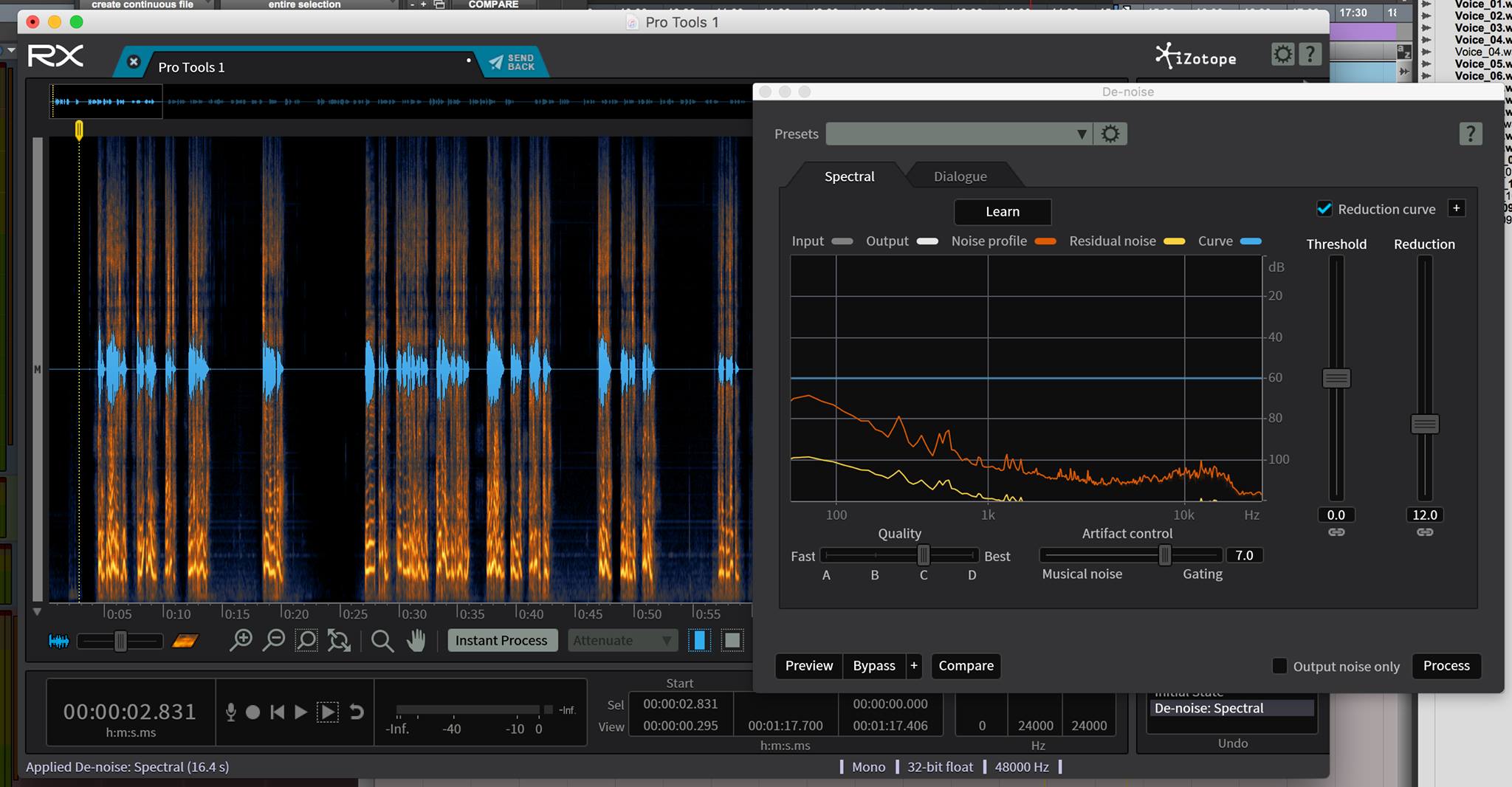This screenshot has width=1512, height=787.
Task: Toggle loop playback
Action: tap(357, 712)
